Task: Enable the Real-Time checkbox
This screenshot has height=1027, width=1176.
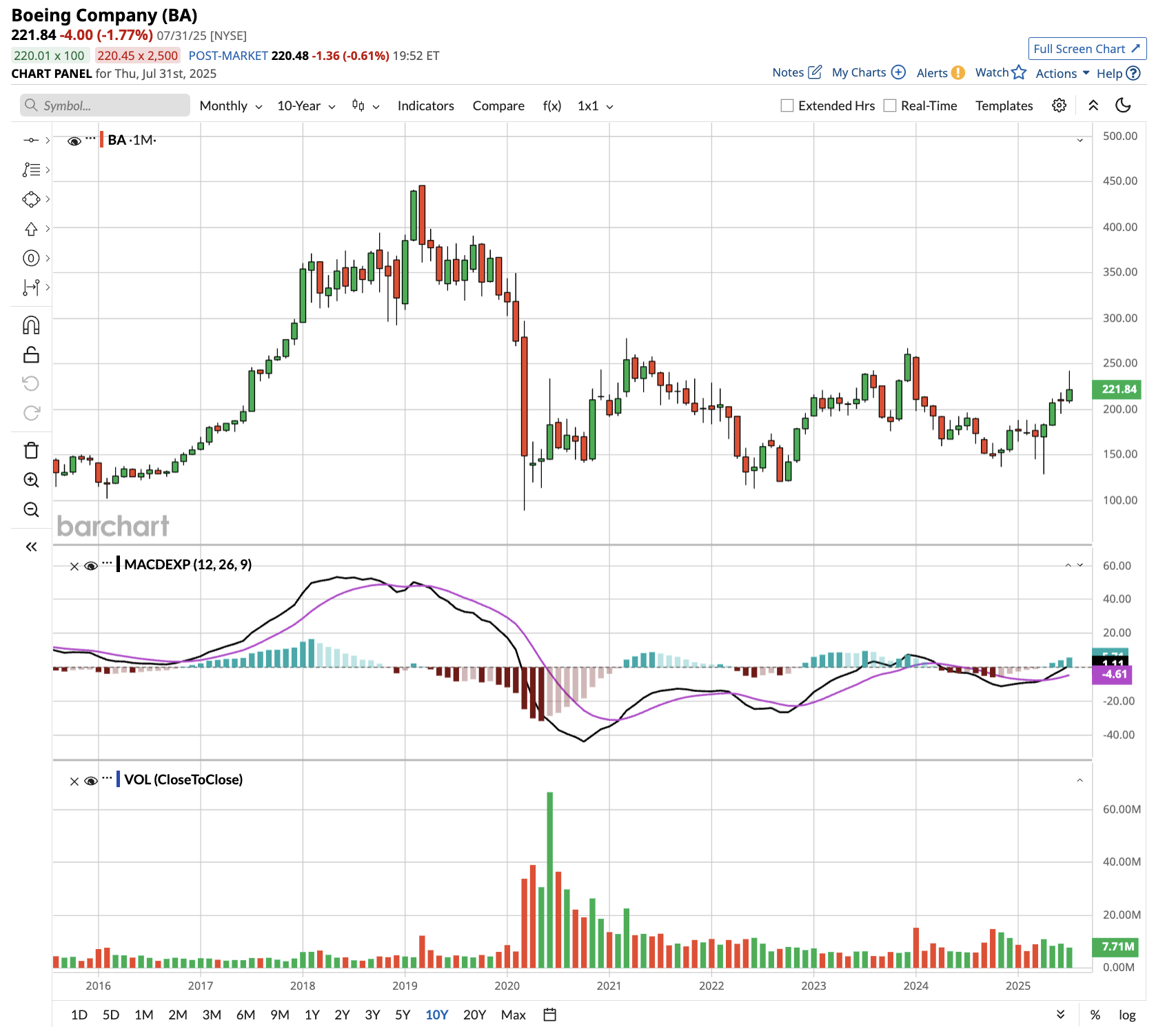Action: pyautogui.click(x=890, y=105)
